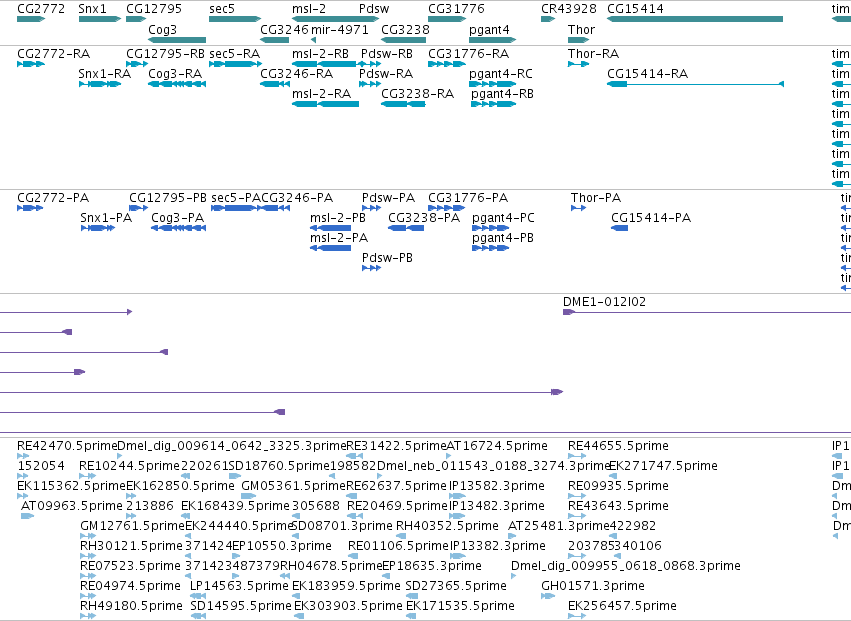The height and width of the screenshot is (621, 851).
Task: Select the RE43643.5prime EST glyph
Action: pyautogui.click(x=577, y=516)
